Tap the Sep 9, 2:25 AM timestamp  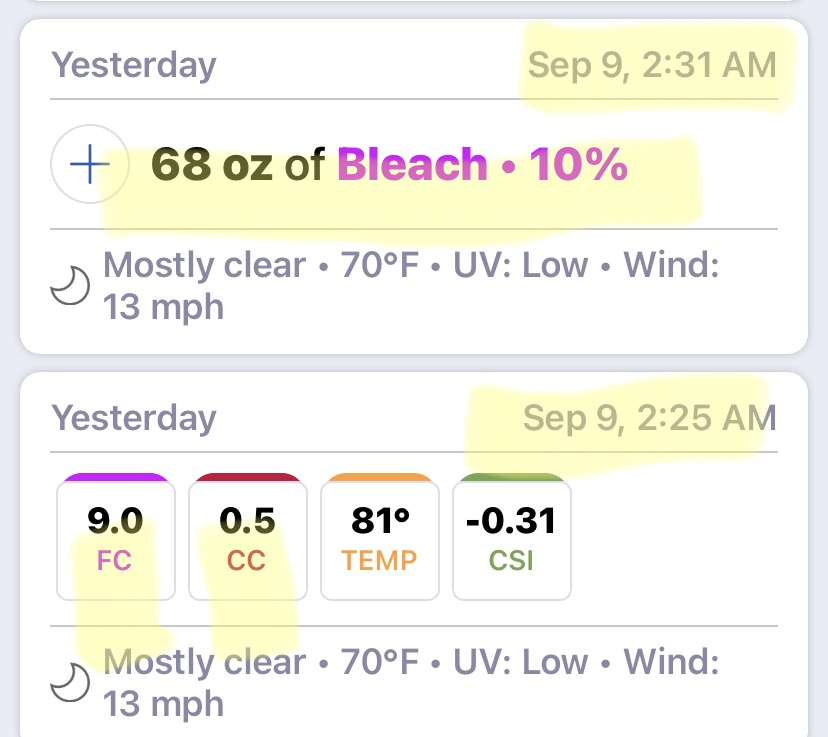(650, 419)
